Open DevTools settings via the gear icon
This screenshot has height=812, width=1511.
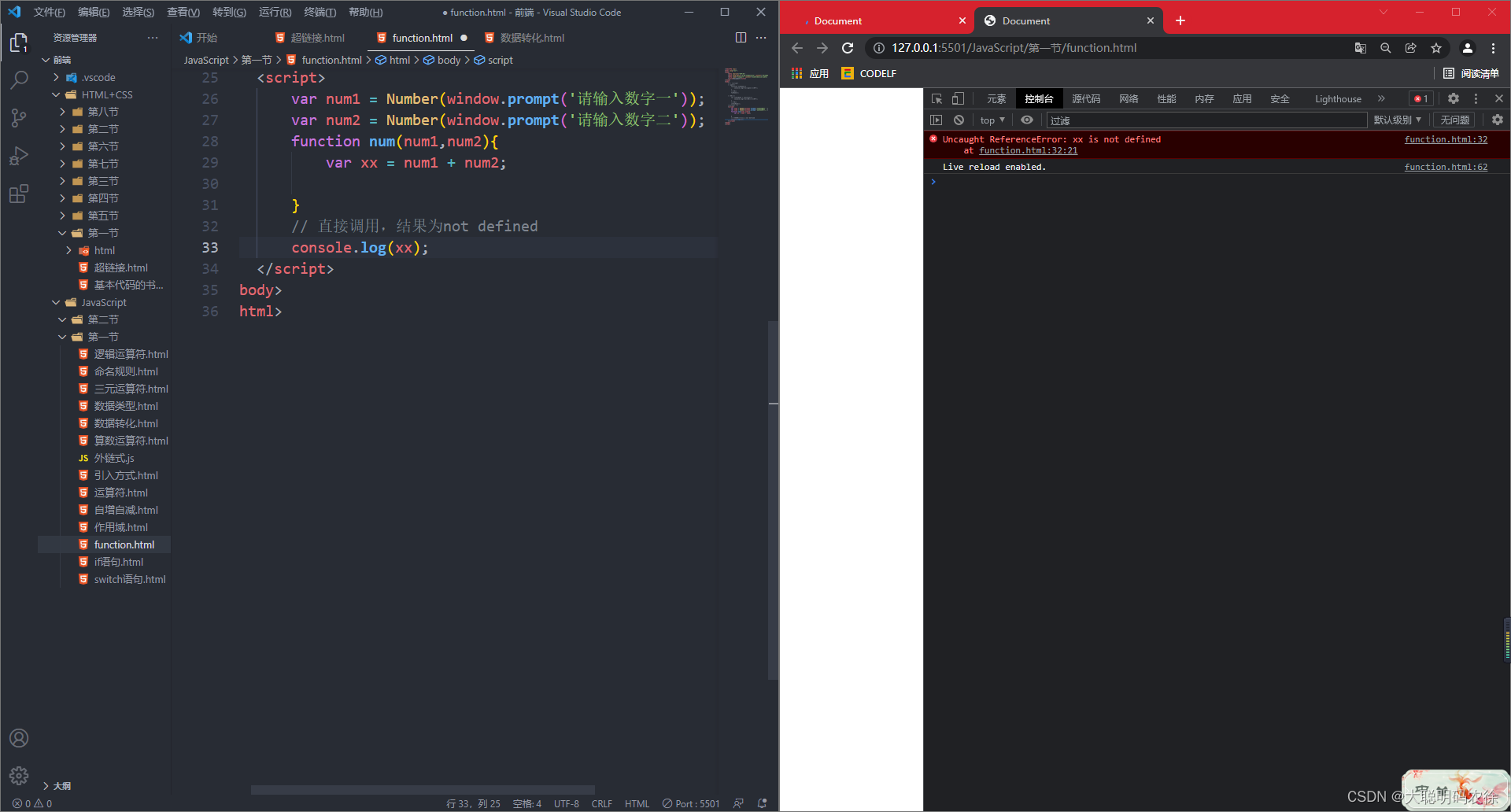tap(1453, 98)
